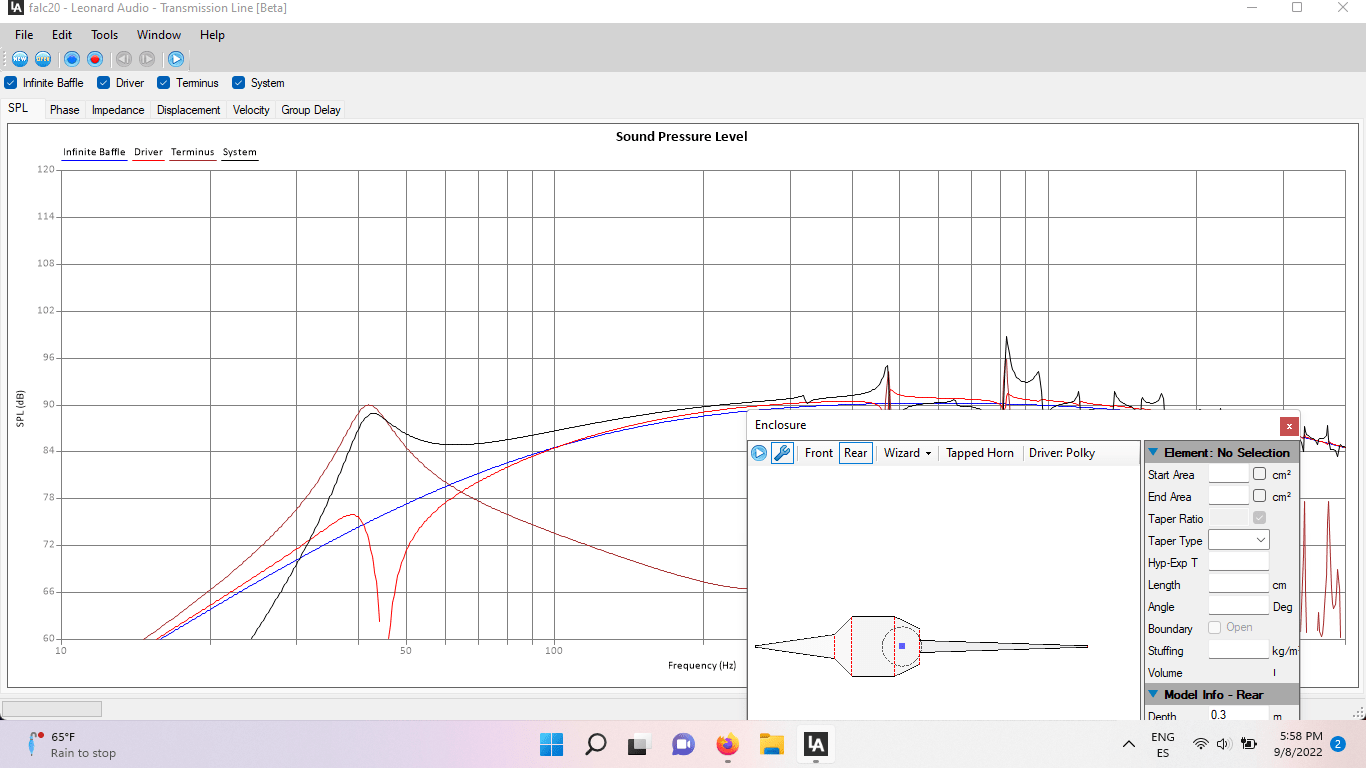This screenshot has height=768, width=1366.
Task: Switch to the Displacement tab
Action: pyautogui.click(x=189, y=110)
